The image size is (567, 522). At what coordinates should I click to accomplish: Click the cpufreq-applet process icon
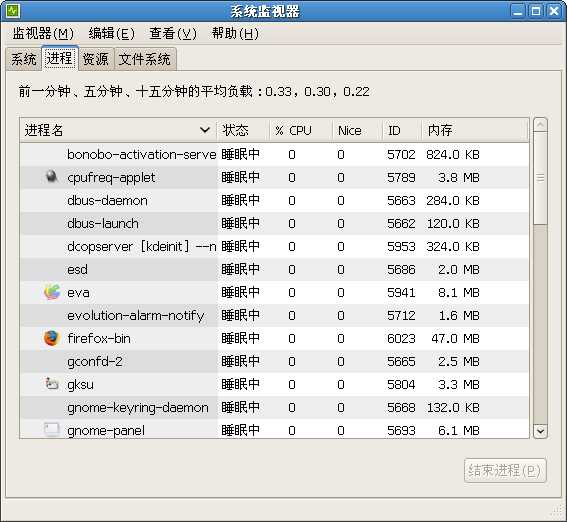52,177
